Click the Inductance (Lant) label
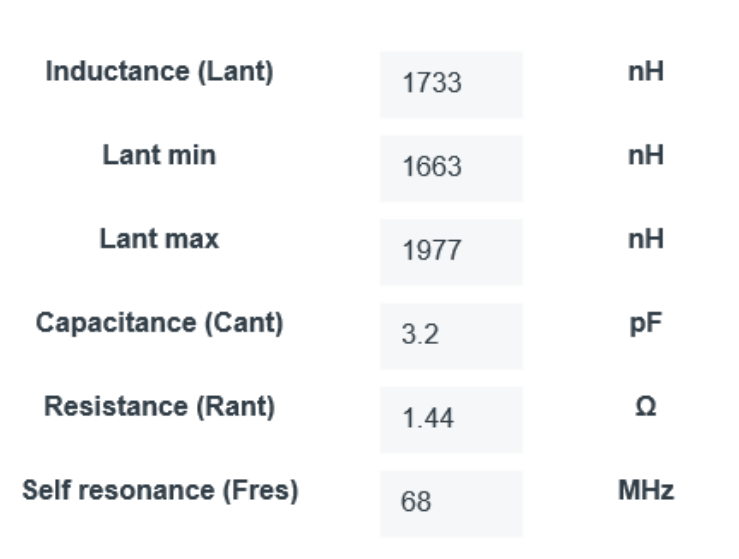The height and width of the screenshot is (559, 739). click(x=159, y=72)
